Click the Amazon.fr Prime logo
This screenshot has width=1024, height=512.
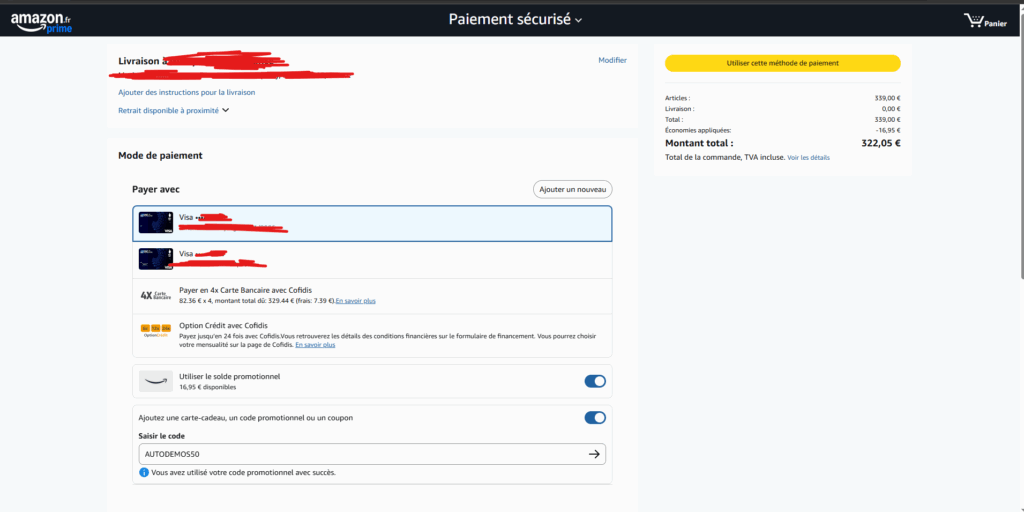click(41, 22)
